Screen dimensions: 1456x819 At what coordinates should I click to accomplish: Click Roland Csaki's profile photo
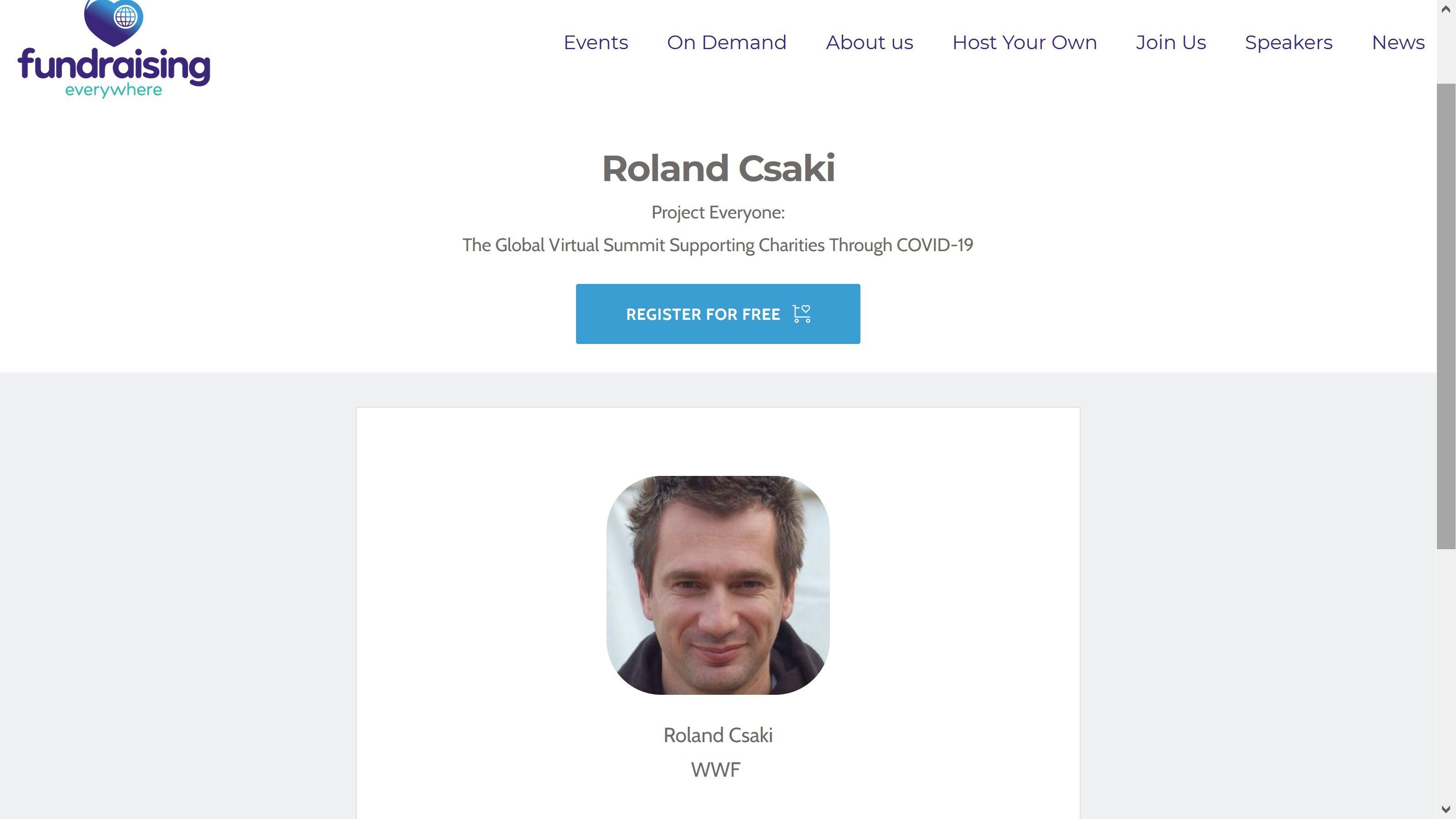click(x=718, y=585)
